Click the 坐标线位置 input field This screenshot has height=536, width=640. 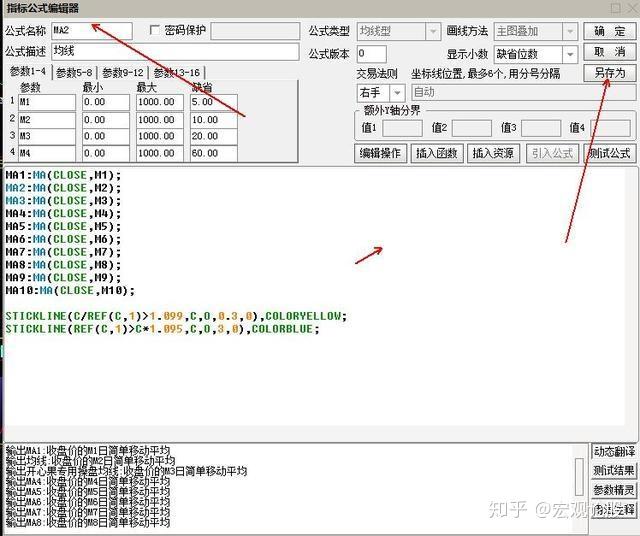pyautogui.click(x=524, y=93)
